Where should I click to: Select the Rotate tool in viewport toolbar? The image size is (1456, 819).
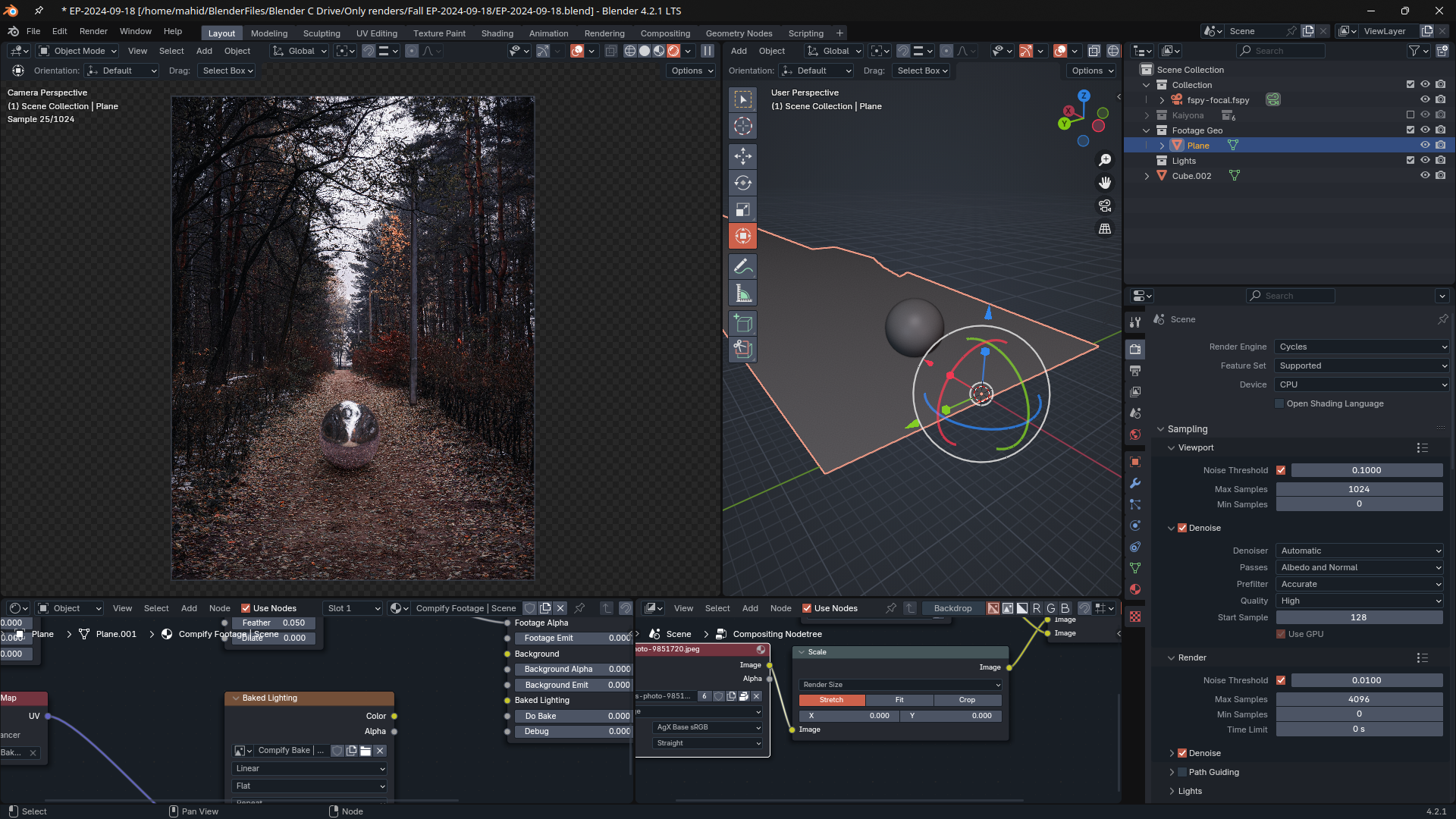click(742, 182)
